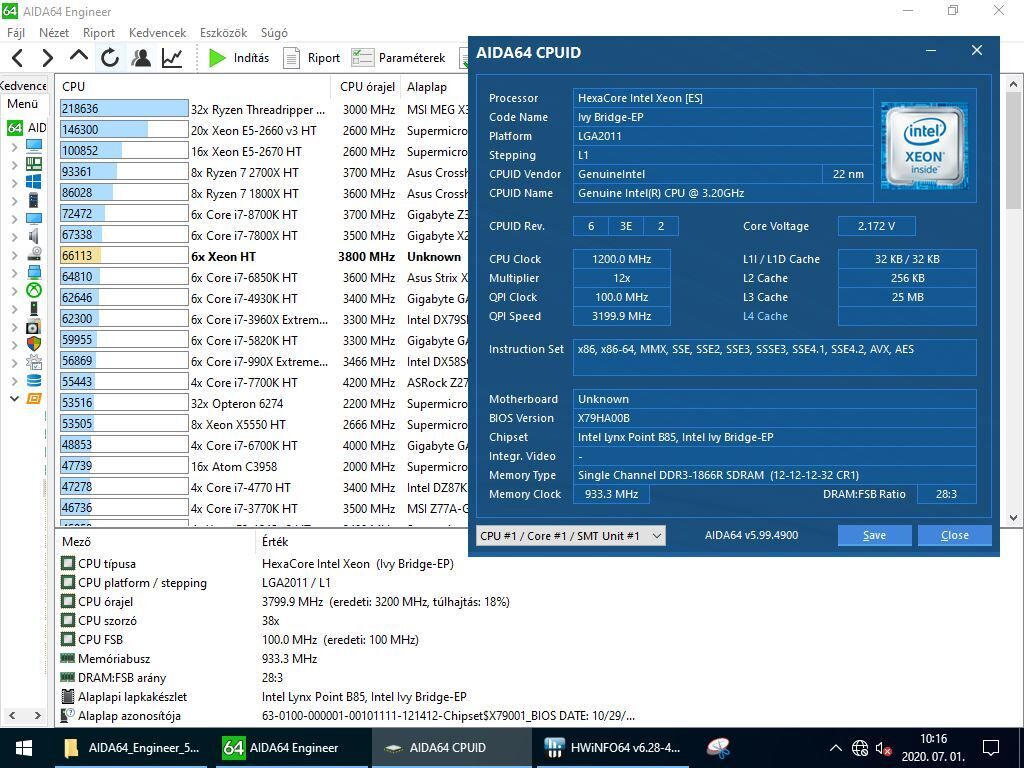Screen dimensions: 1024x768
Task: Select the Network computers icon in the tree
Action: coord(34,272)
